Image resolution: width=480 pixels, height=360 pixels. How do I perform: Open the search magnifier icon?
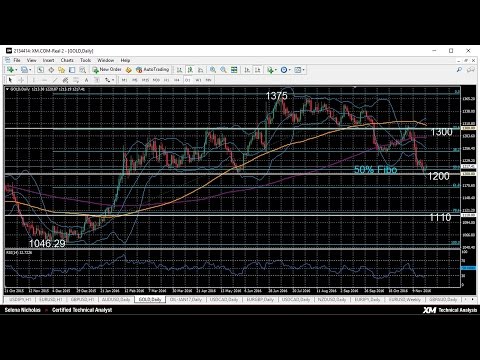coord(459,70)
